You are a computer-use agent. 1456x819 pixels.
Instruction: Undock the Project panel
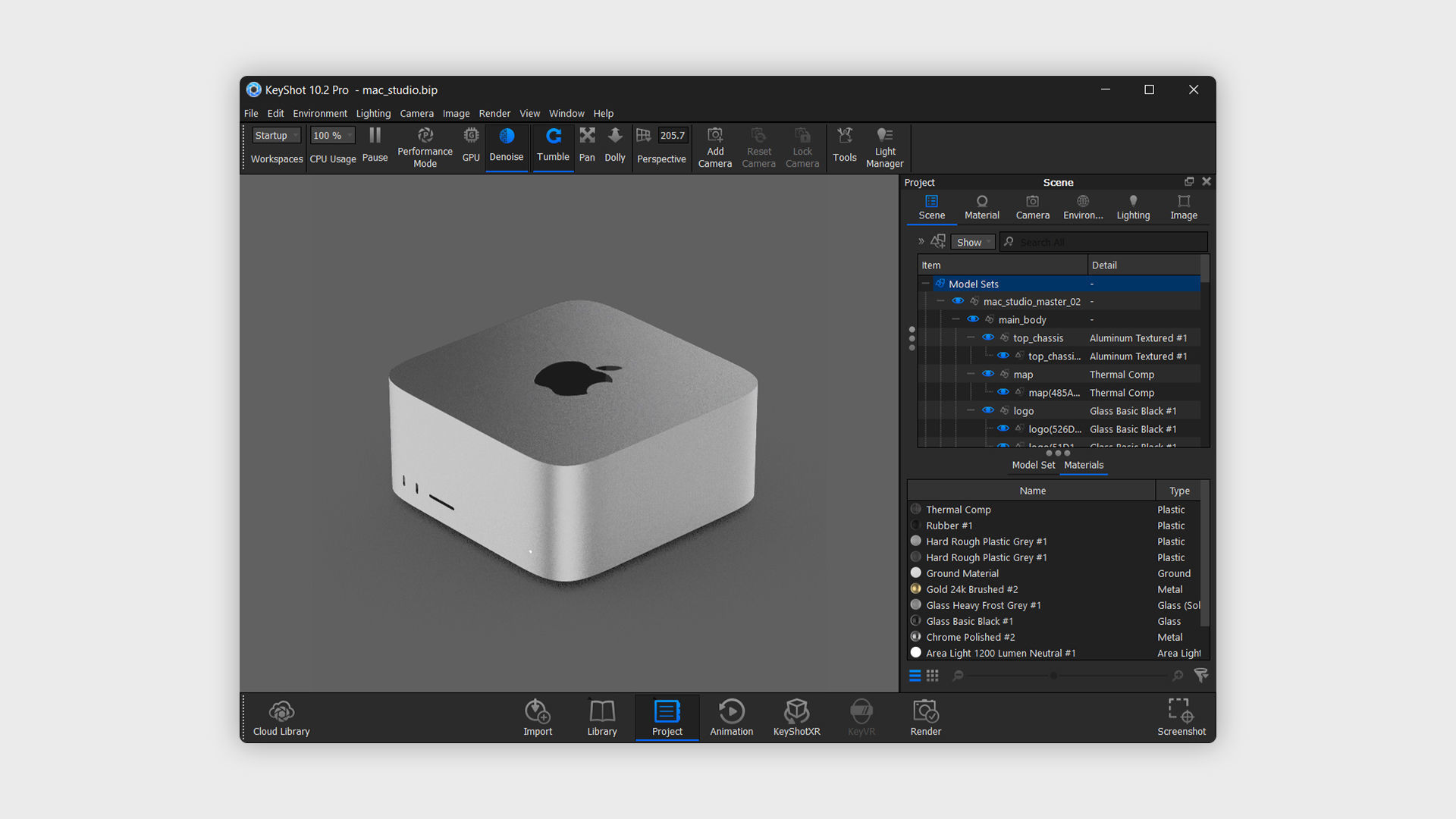pos(1189,181)
